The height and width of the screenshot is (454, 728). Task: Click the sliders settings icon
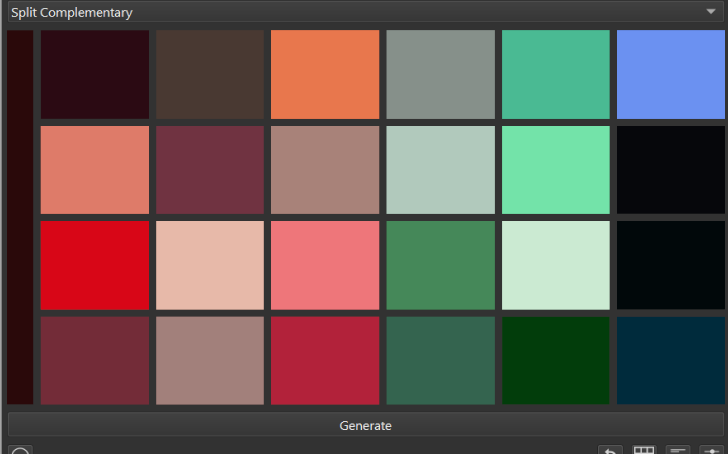click(x=710, y=451)
